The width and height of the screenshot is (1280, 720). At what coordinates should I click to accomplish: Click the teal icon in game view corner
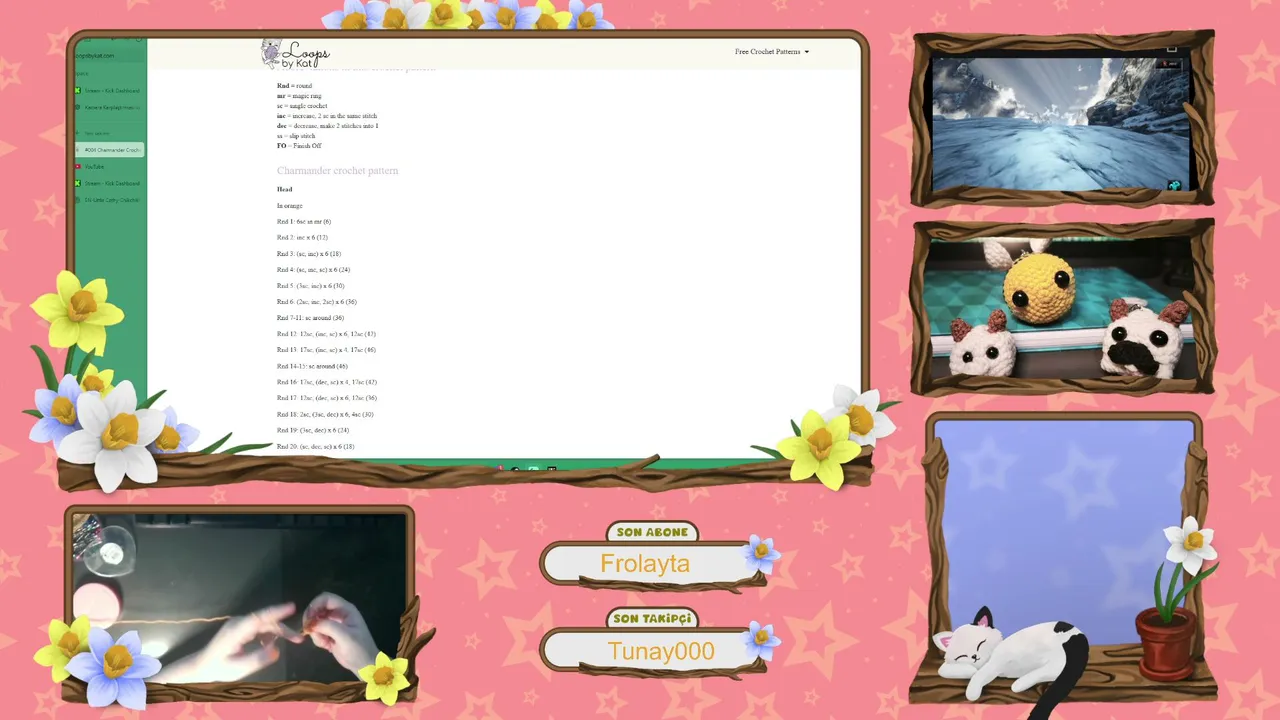pos(1174,185)
